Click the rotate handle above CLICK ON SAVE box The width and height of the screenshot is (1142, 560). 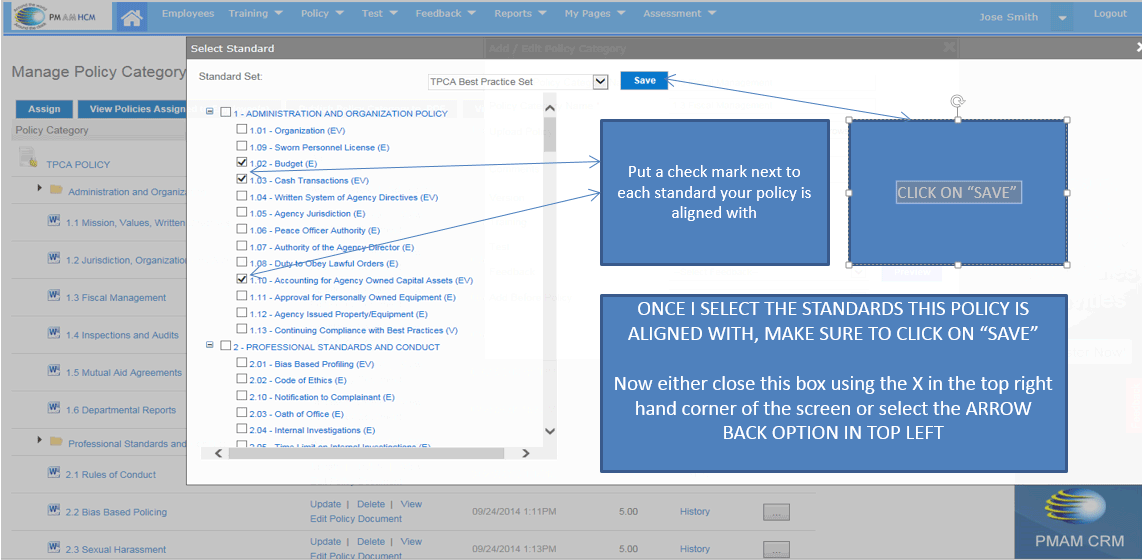click(x=957, y=101)
